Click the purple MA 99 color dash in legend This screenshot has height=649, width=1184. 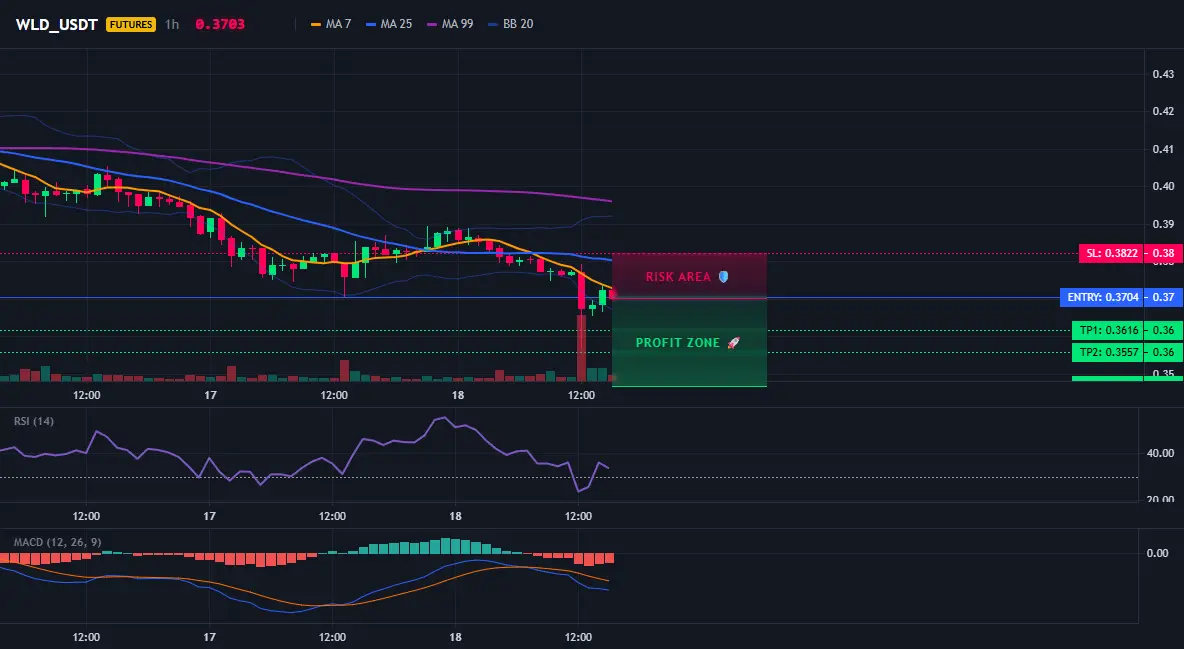point(432,24)
